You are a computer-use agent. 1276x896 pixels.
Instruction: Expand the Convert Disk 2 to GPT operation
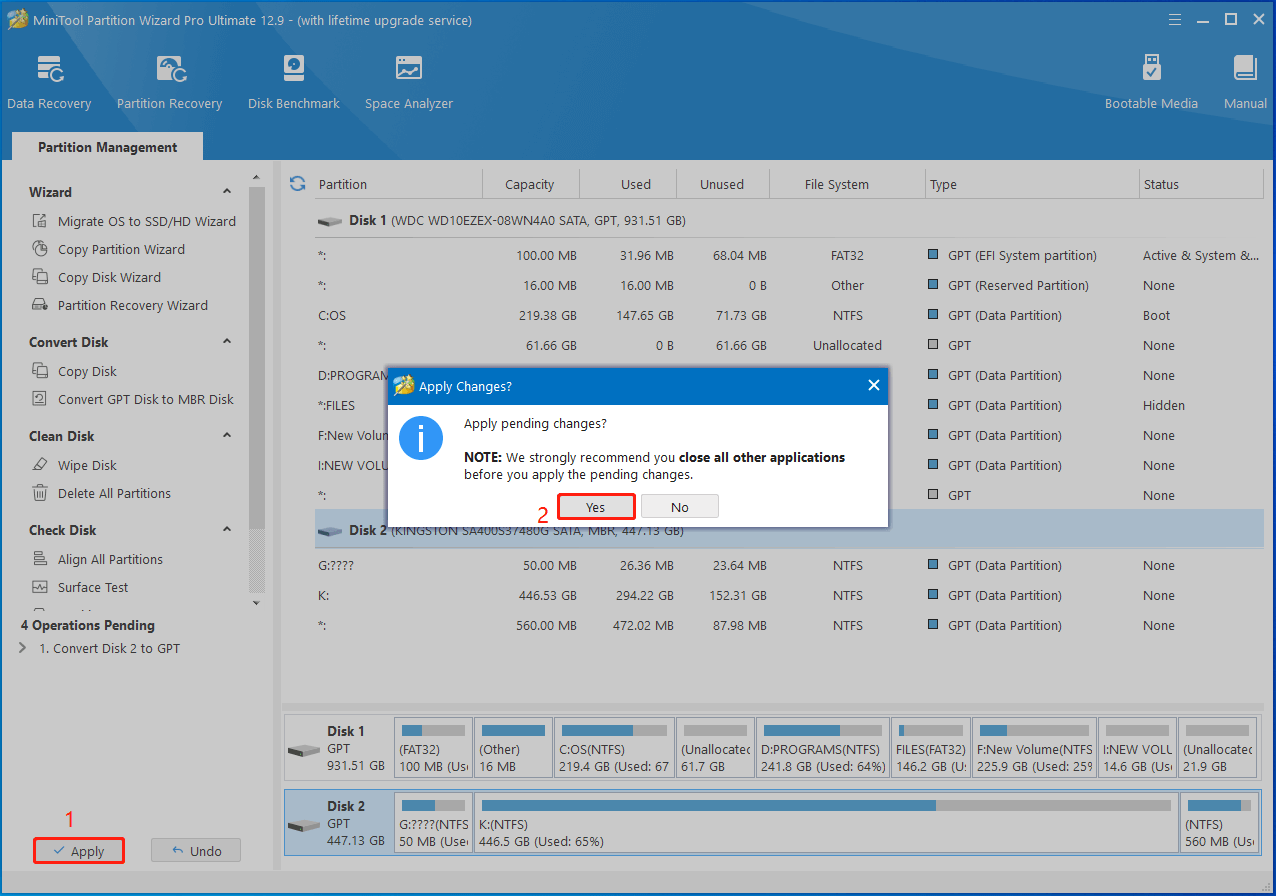(x=22, y=647)
